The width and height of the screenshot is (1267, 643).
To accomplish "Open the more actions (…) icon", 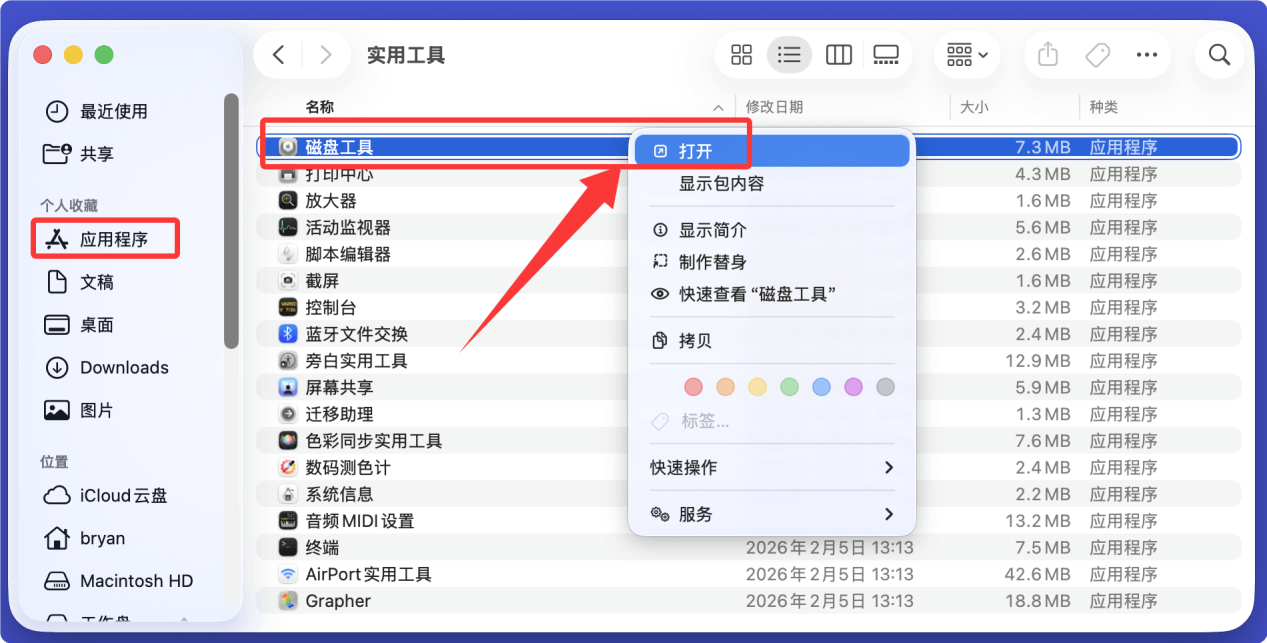I will click(1146, 54).
